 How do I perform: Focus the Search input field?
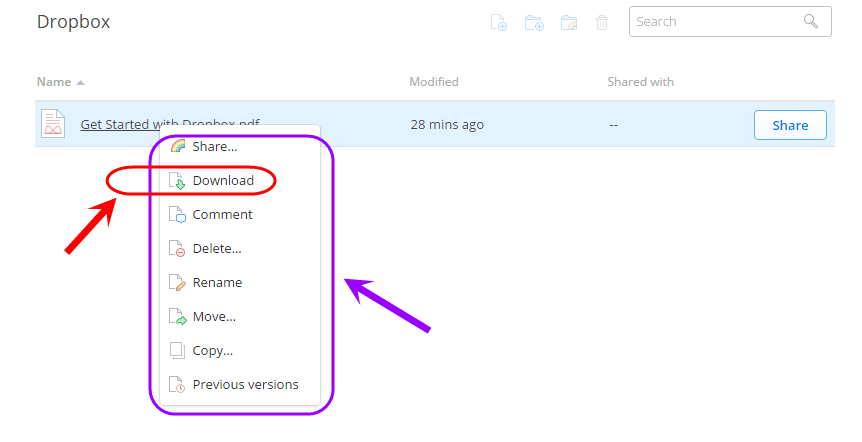(x=730, y=21)
